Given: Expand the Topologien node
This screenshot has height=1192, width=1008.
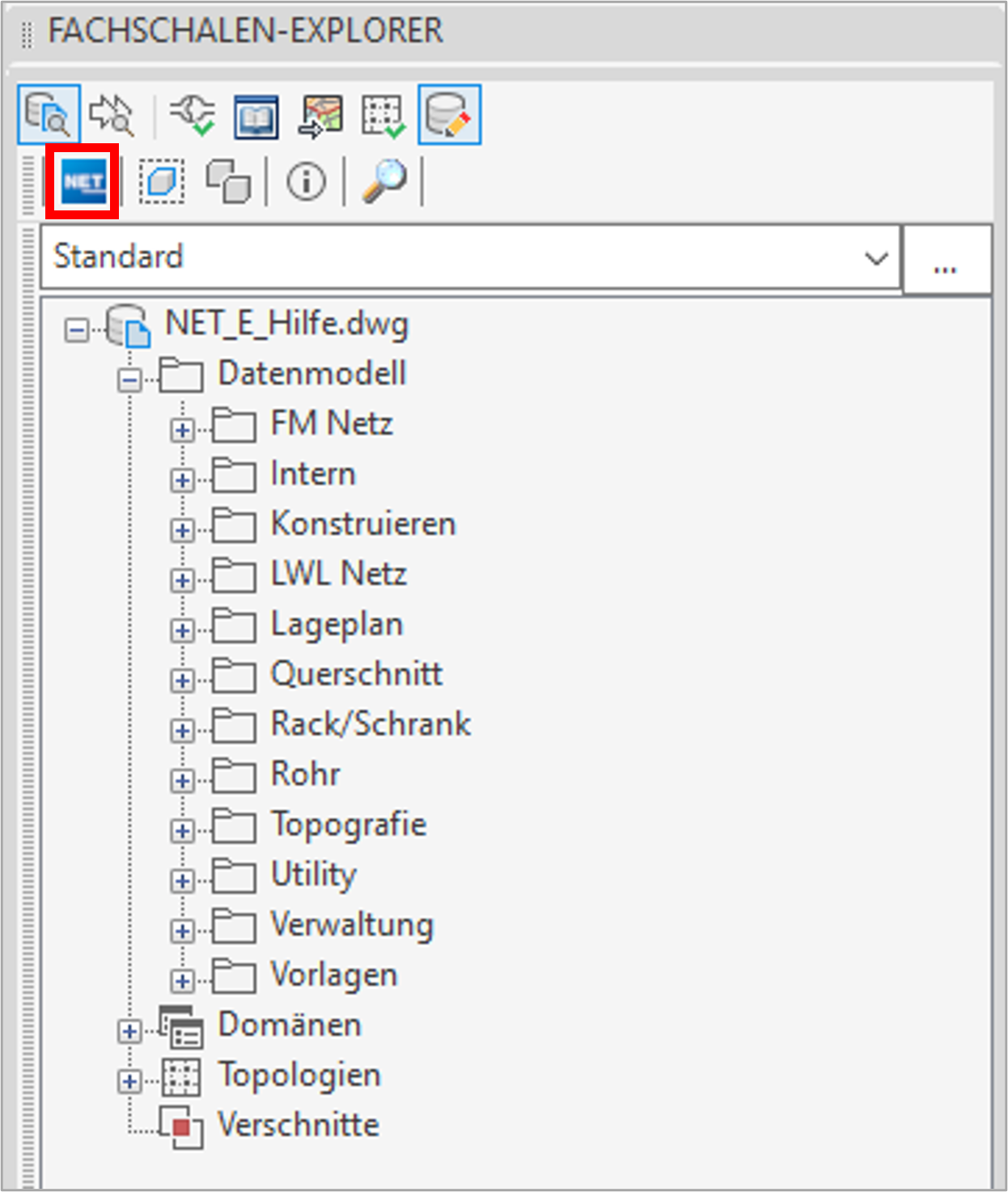Looking at the screenshot, I should click(129, 1082).
